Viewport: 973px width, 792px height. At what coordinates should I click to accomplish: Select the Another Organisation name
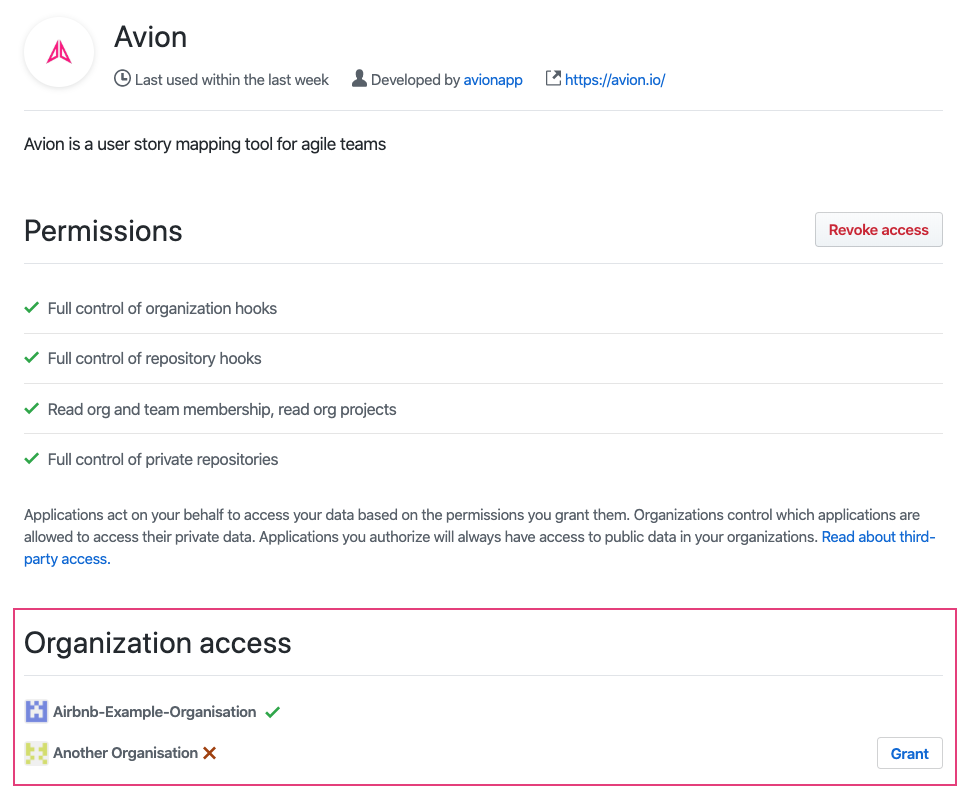tap(125, 753)
